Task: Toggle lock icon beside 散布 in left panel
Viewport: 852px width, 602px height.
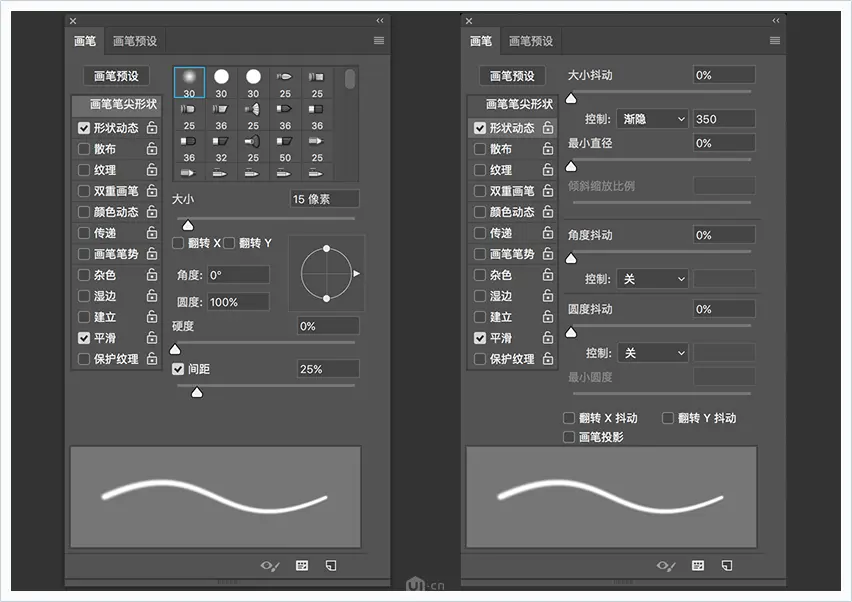Action: click(152, 148)
